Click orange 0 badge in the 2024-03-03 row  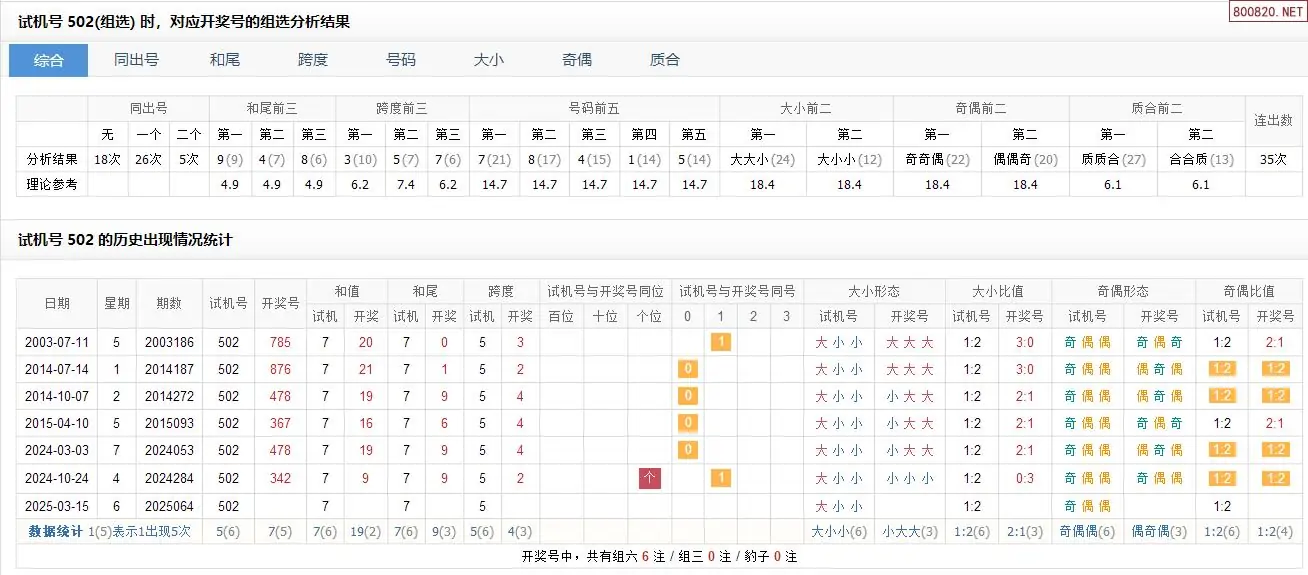pyautogui.click(x=687, y=450)
